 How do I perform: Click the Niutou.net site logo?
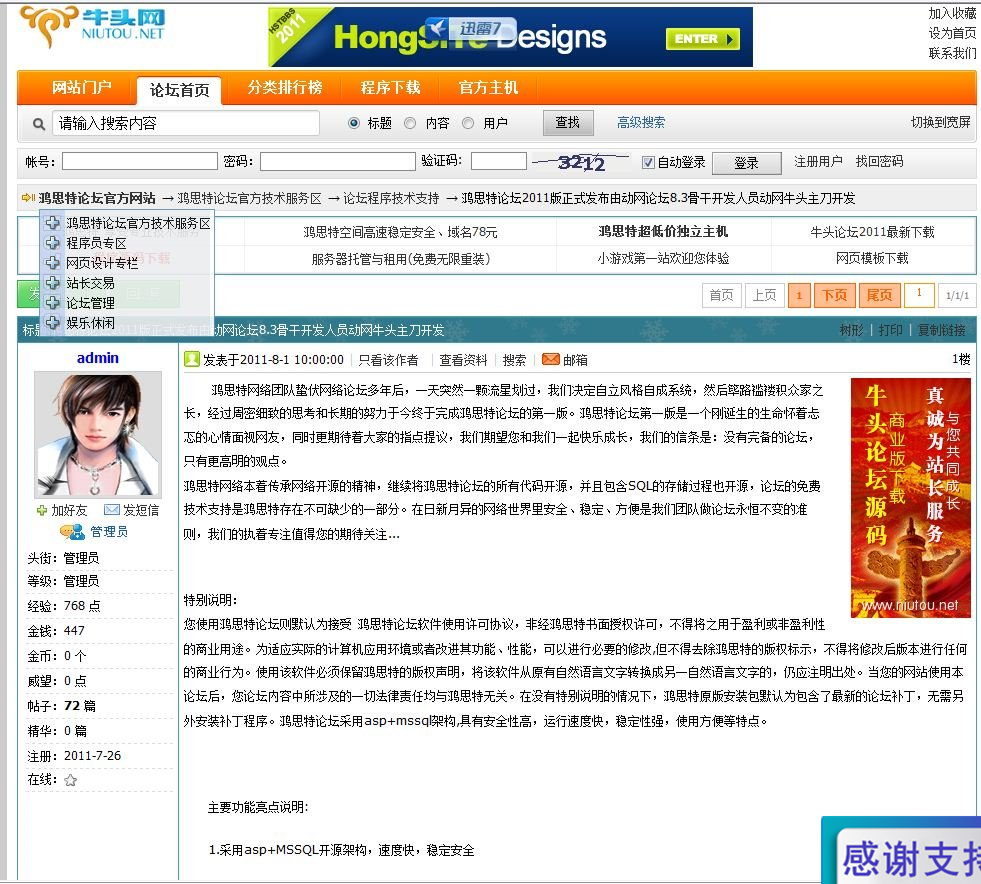click(x=93, y=26)
